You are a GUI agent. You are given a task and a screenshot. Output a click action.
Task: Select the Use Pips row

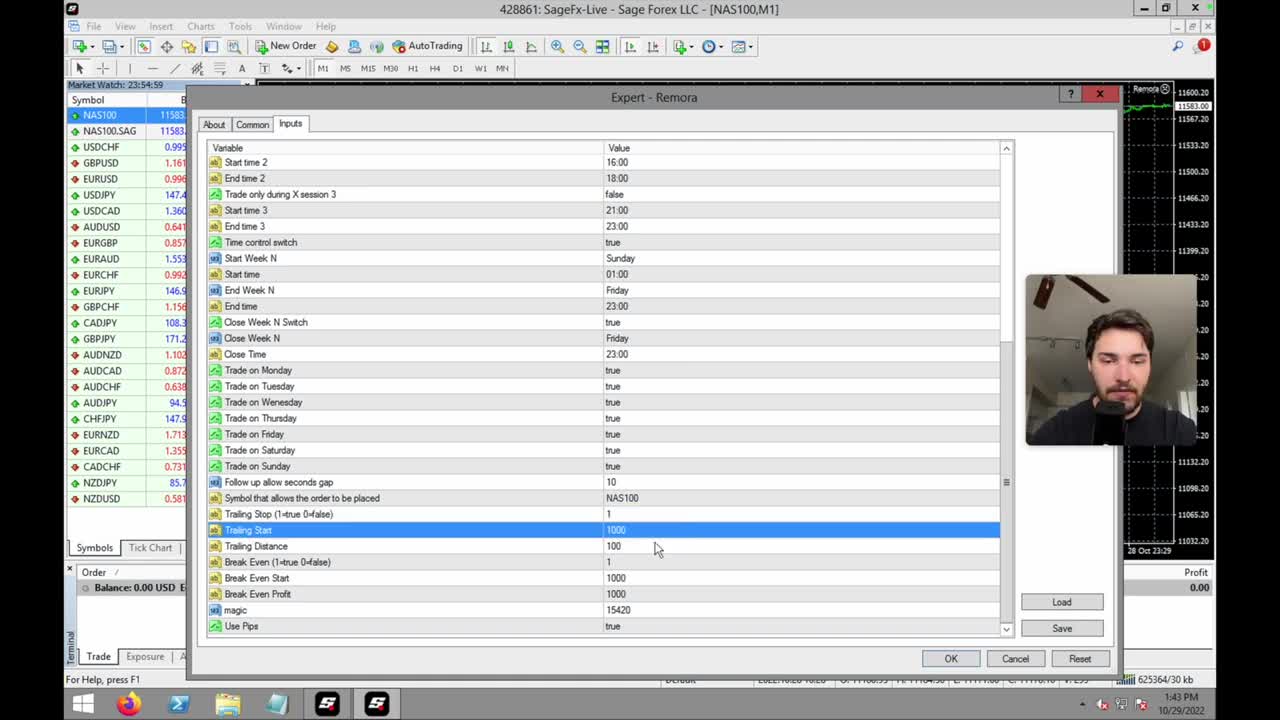pos(603,626)
